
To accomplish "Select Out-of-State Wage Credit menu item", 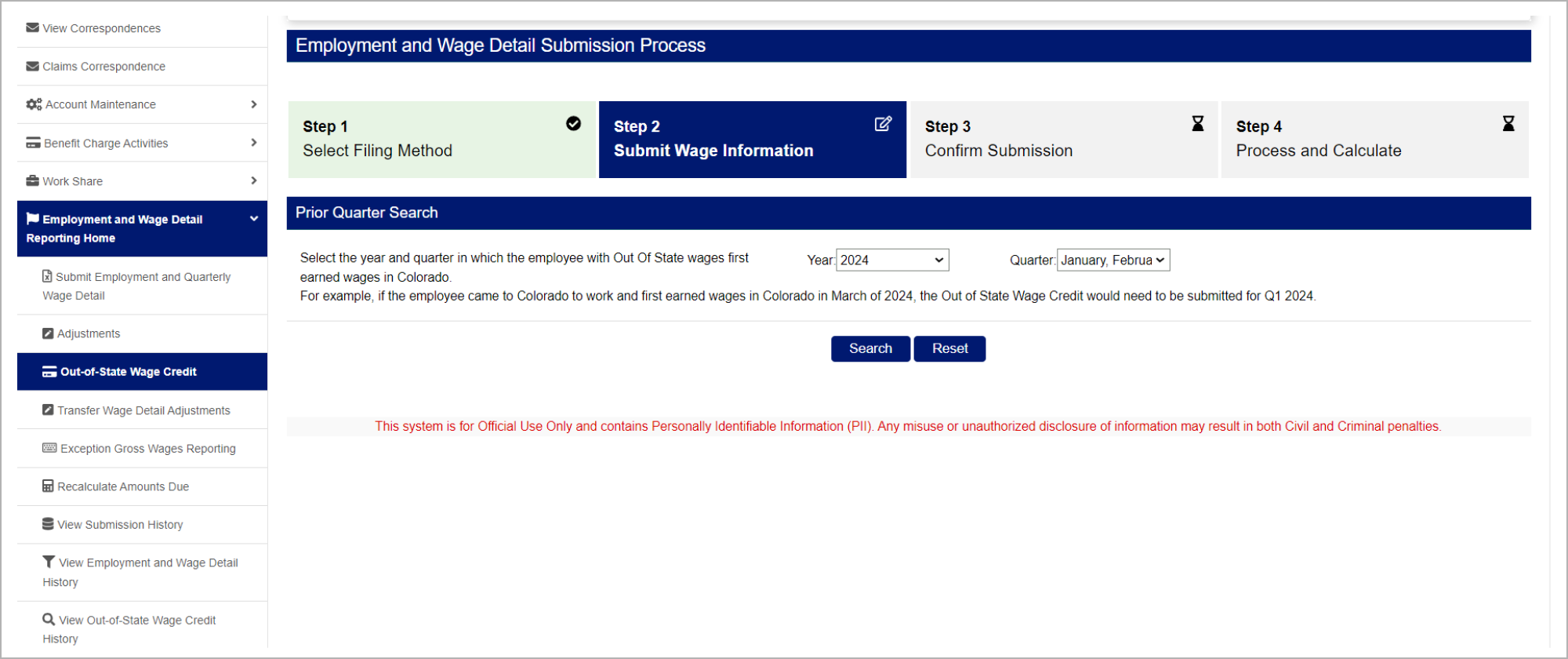I will tap(129, 372).
